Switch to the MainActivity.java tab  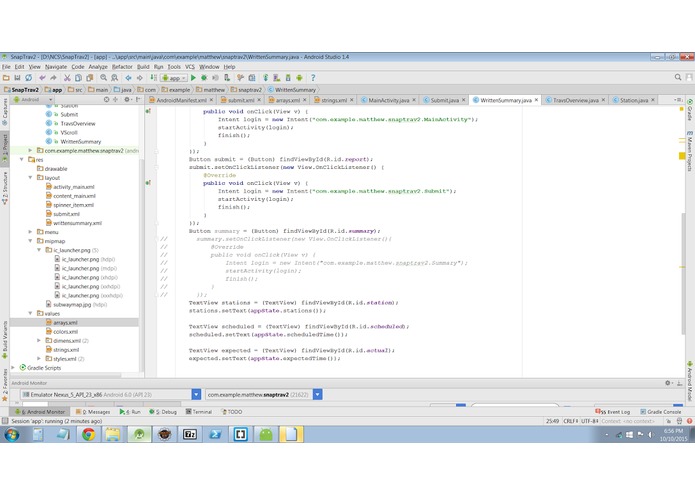388,100
